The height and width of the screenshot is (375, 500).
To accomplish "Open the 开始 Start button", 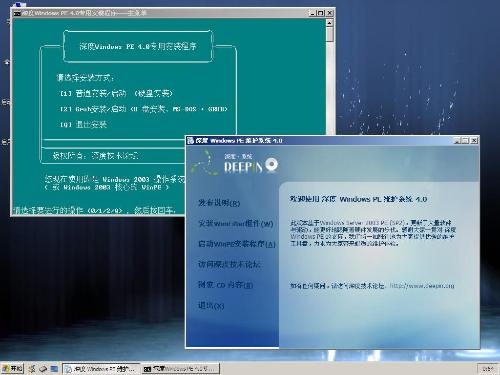I will 12,368.
